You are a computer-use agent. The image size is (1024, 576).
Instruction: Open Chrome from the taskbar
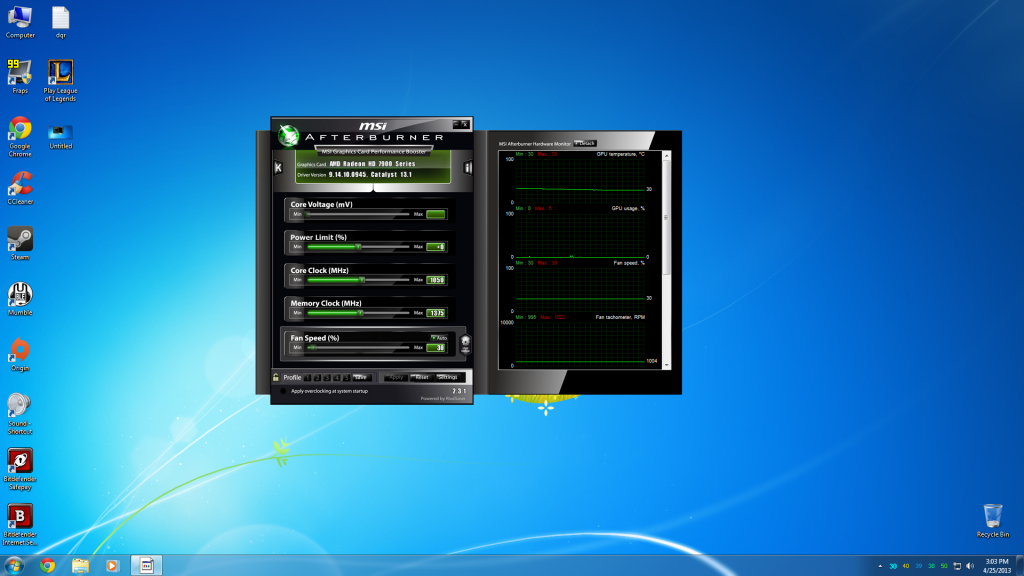[x=47, y=566]
